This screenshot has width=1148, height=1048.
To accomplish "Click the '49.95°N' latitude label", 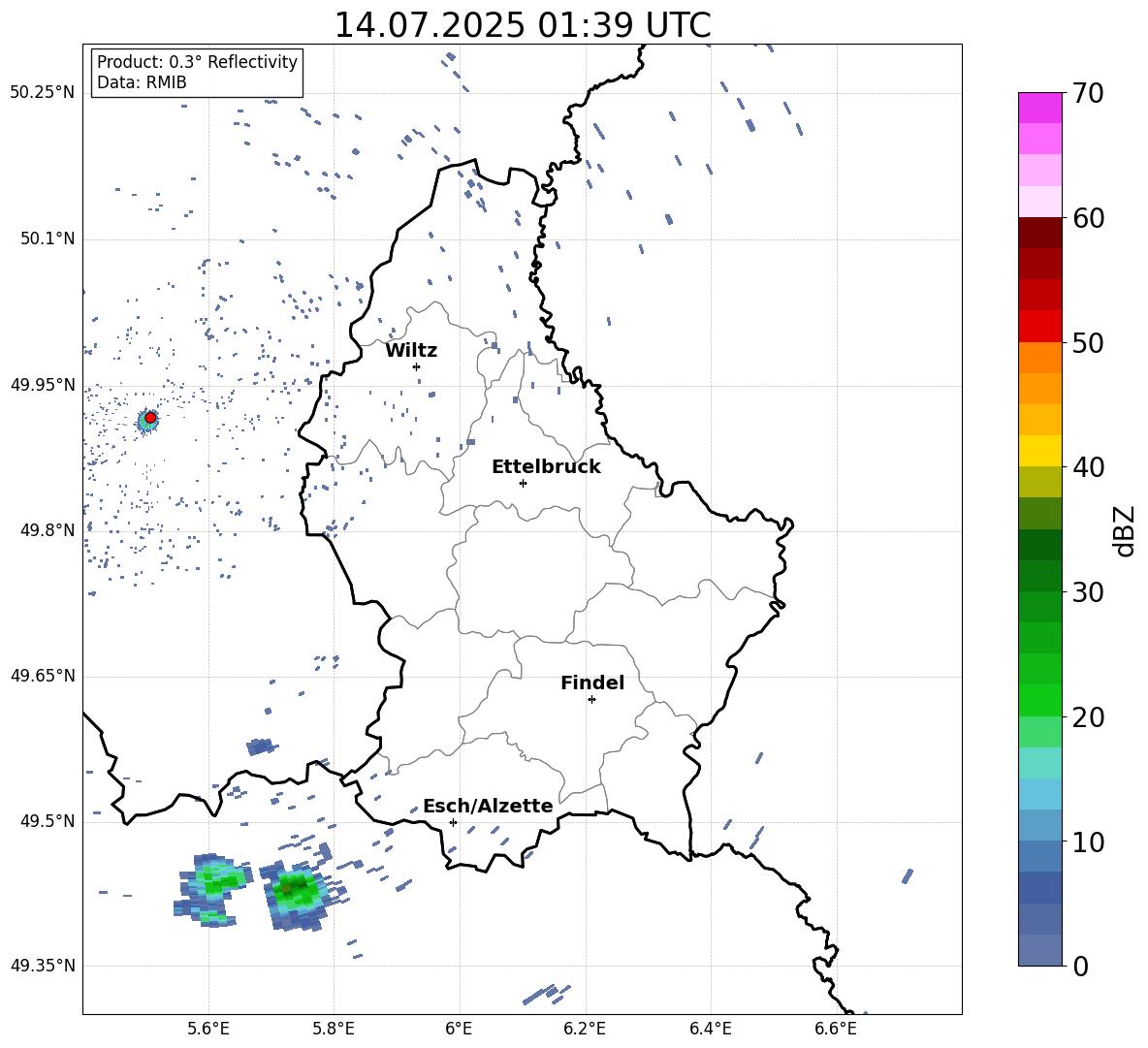I will pos(43,384).
